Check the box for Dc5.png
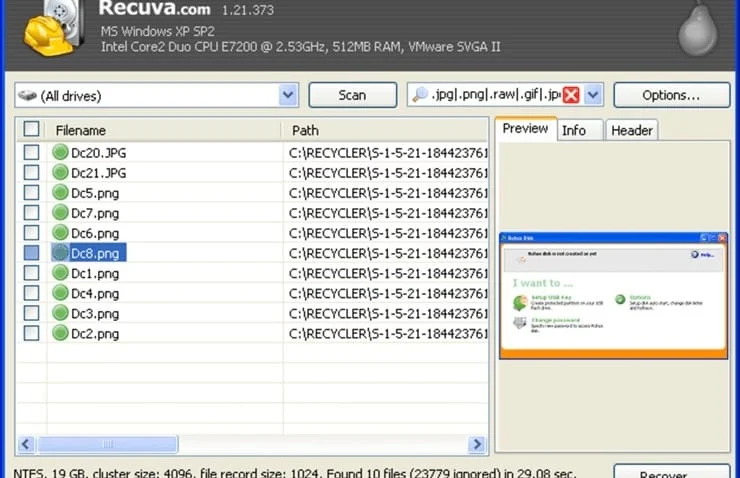The image size is (740, 478). [x=32, y=193]
